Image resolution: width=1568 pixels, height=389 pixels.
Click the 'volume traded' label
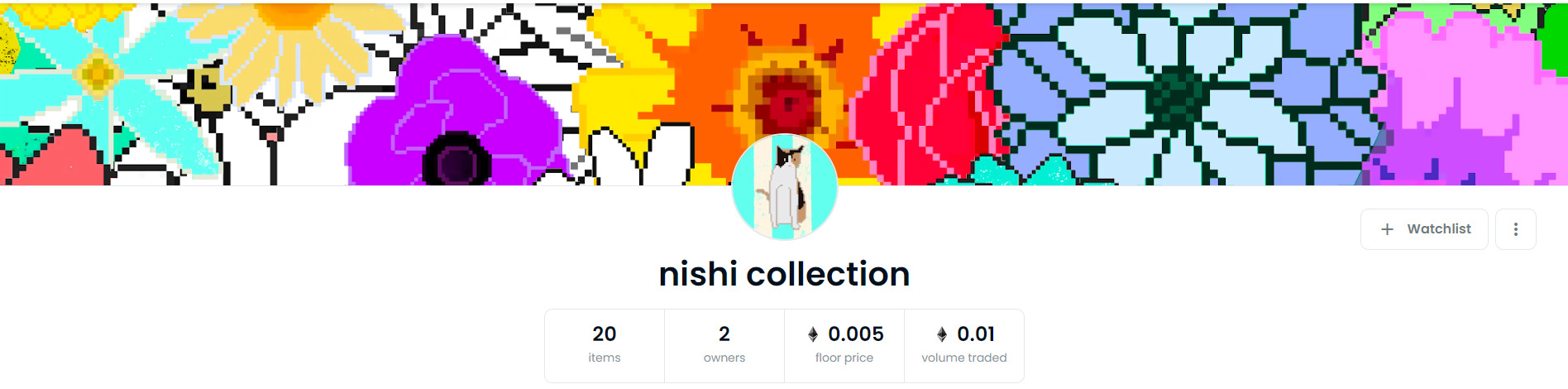click(x=964, y=358)
